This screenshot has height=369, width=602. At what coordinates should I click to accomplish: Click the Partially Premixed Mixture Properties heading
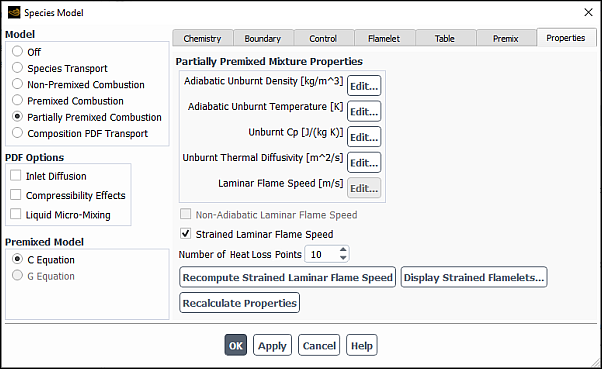[269, 61]
